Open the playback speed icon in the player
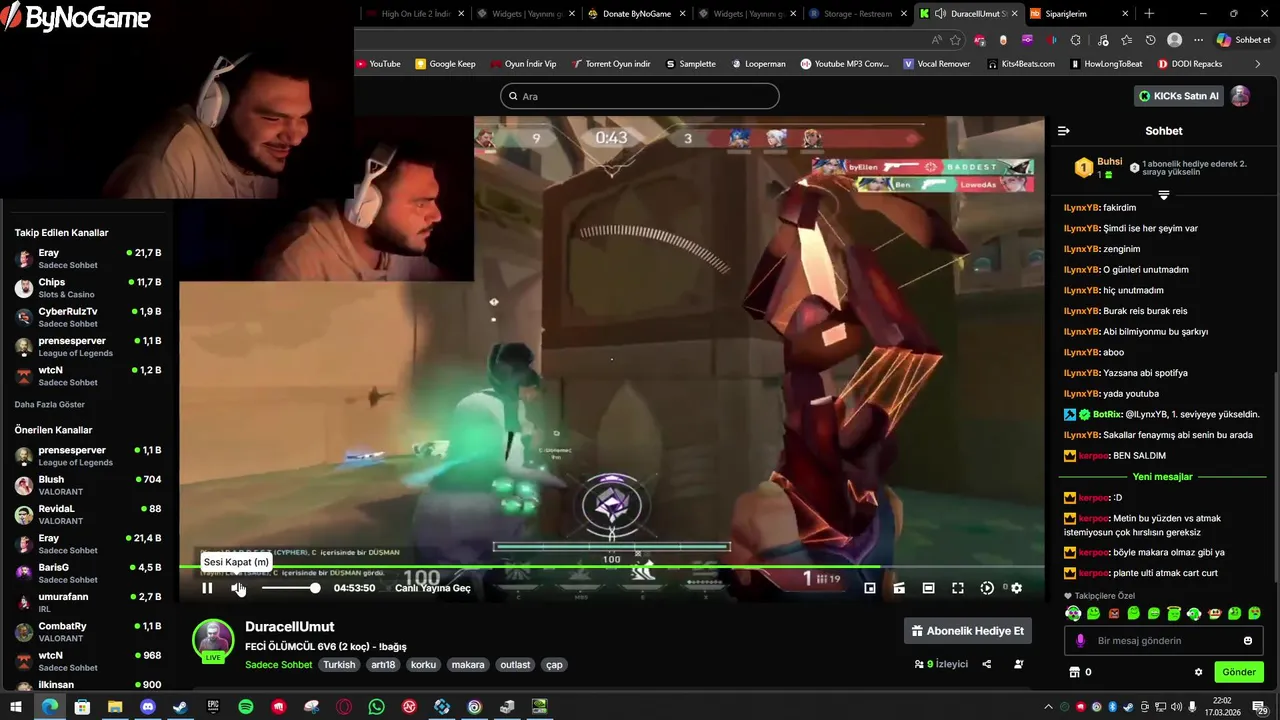Viewport: 1280px width, 720px height. click(987, 588)
